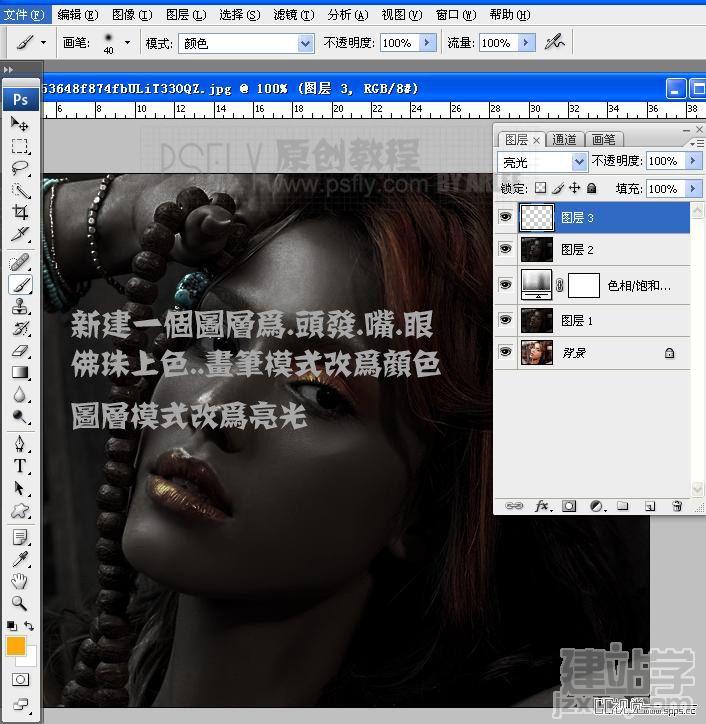Select the History Brush tool
The image size is (706, 724).
click(19, 329)
